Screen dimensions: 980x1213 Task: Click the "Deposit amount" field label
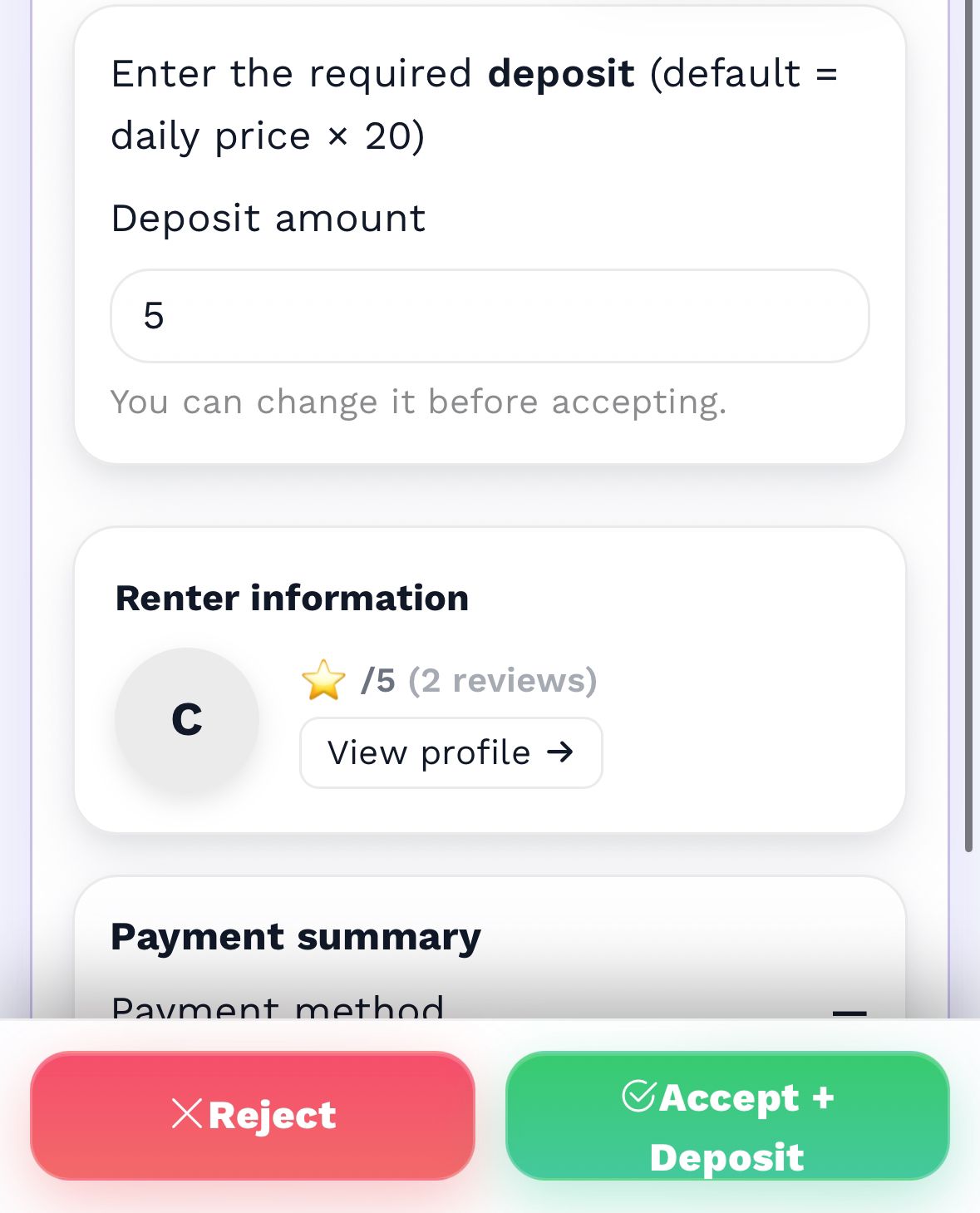pyautogui.click(x=268, y=219)
